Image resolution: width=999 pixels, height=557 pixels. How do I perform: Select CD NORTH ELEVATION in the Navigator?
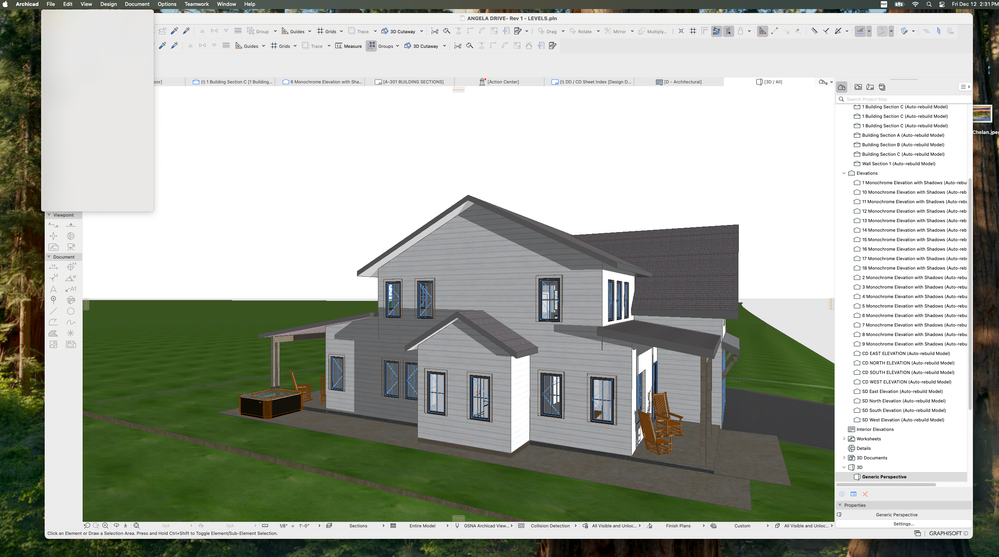tap(908, 363)
